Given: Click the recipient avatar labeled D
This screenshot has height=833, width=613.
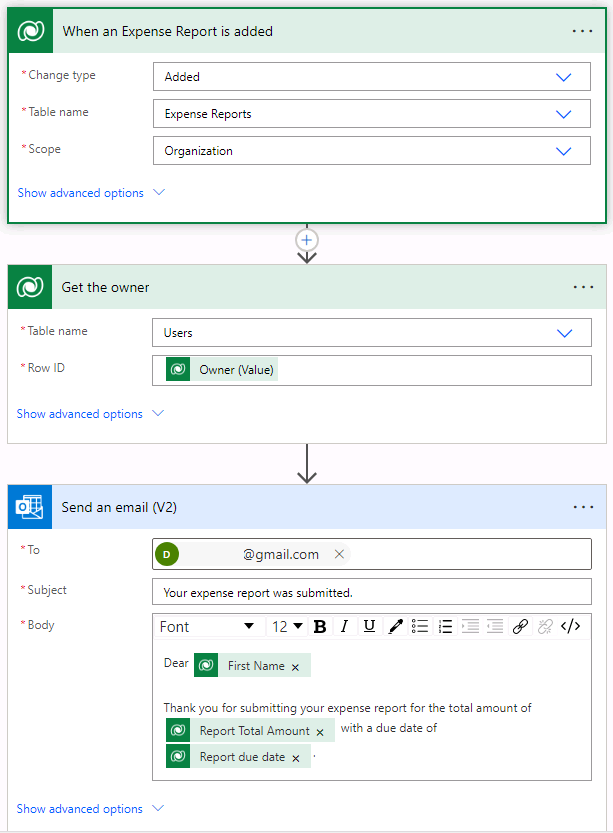Looking at the screenshot, I should [x=167, y=554].
